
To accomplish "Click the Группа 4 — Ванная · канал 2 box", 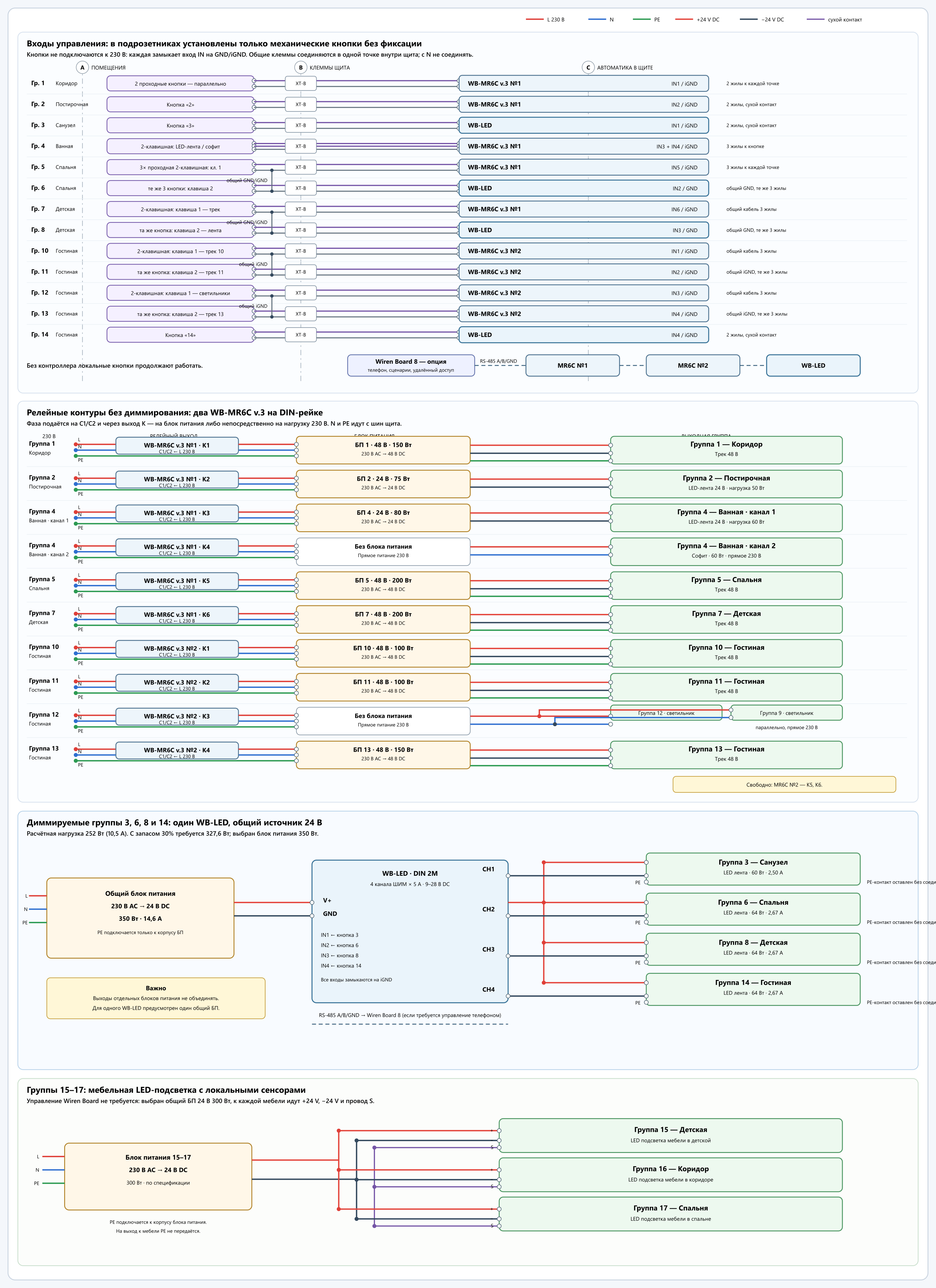I will [727, 551].
